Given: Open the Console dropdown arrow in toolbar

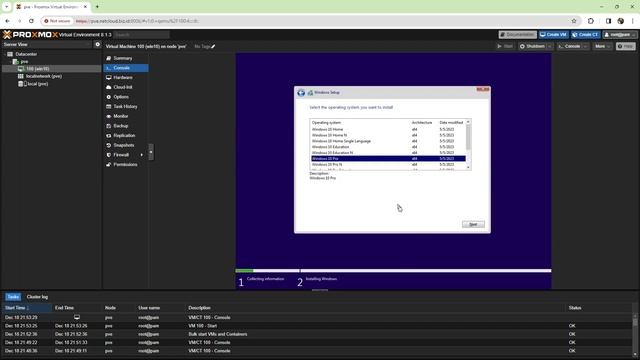Looking at the screenshot, I should pos(585,47).
